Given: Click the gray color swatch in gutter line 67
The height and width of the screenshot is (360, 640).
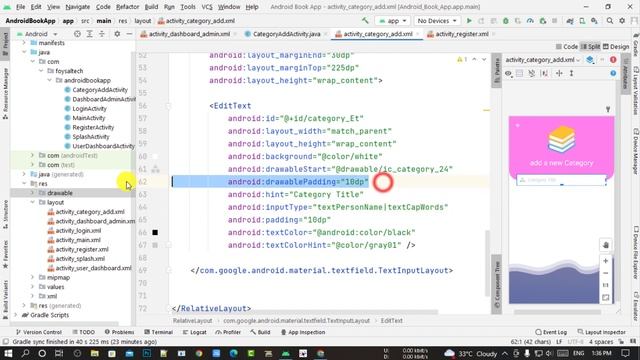Looking at the screenshot, I should tap(155, 245).
